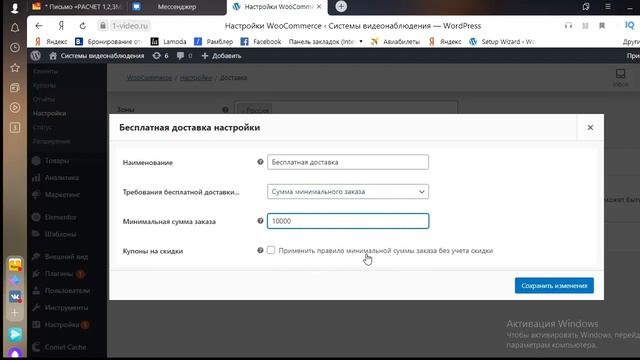Switch to the Мессенджер tab

[176, 7]
